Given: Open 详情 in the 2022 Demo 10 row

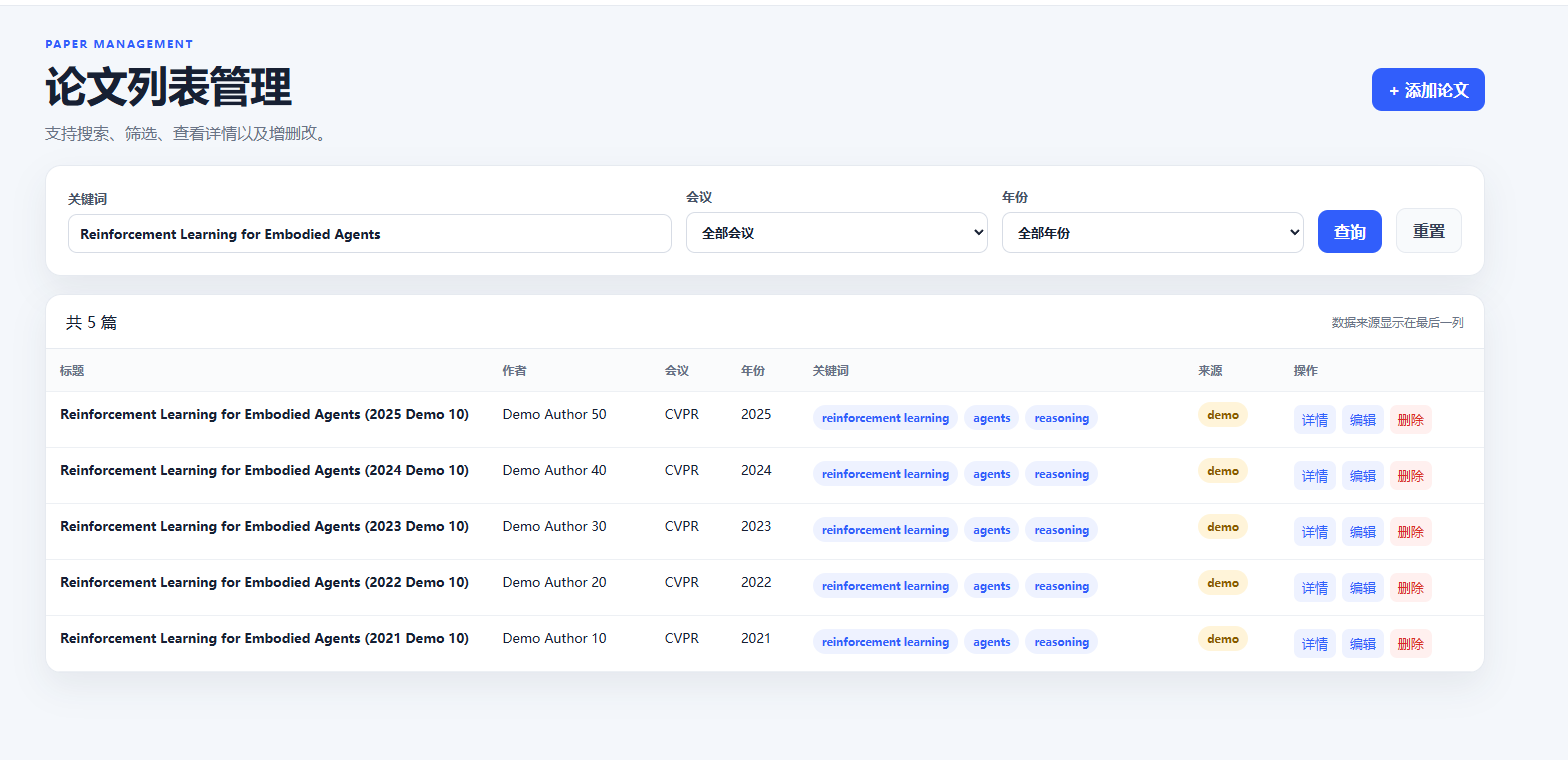Looking at the screenshot, I should pyautogui.click(x=1315, y=588).
